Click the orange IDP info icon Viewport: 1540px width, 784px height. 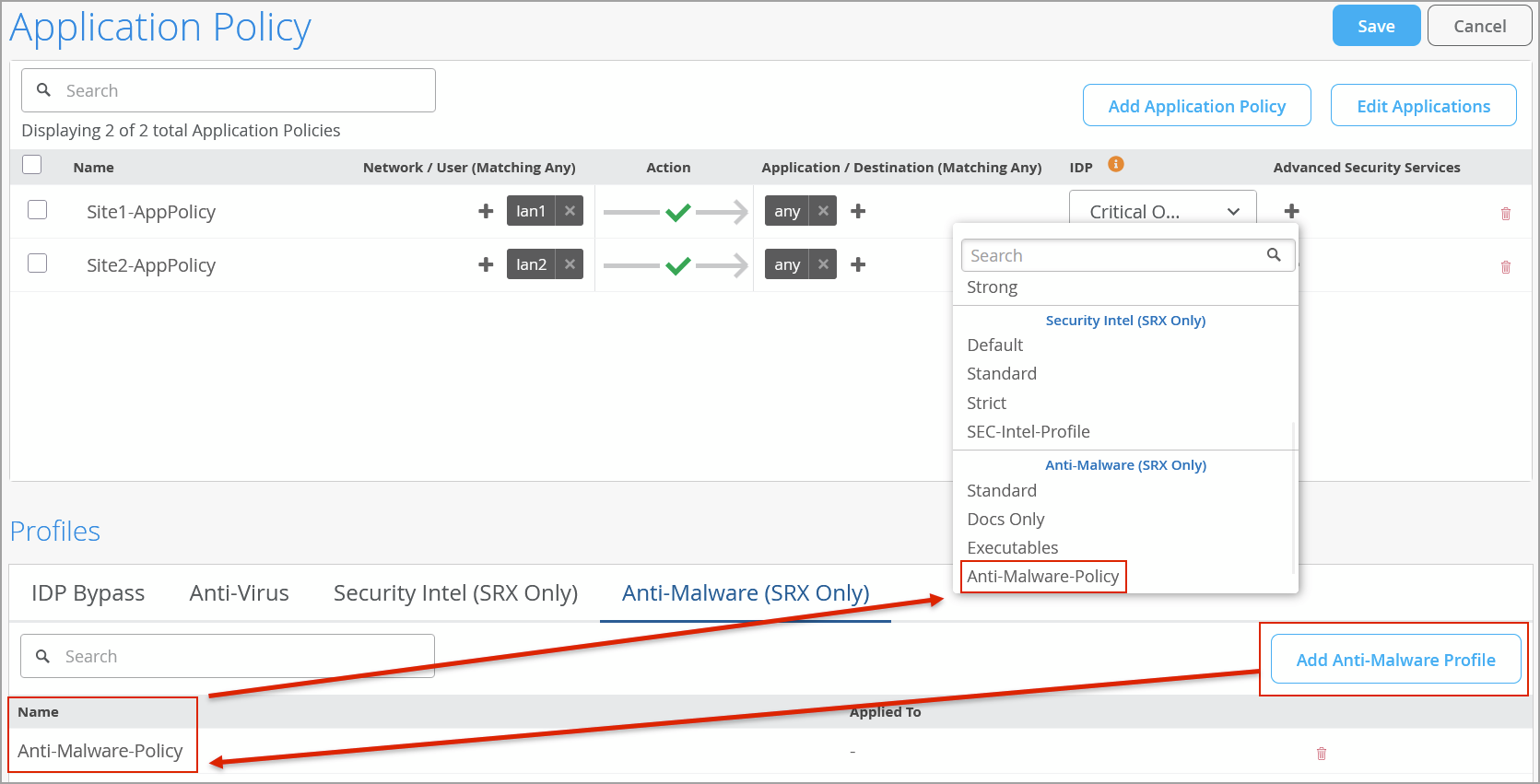pyautogui.click(x=1115, y=165)
